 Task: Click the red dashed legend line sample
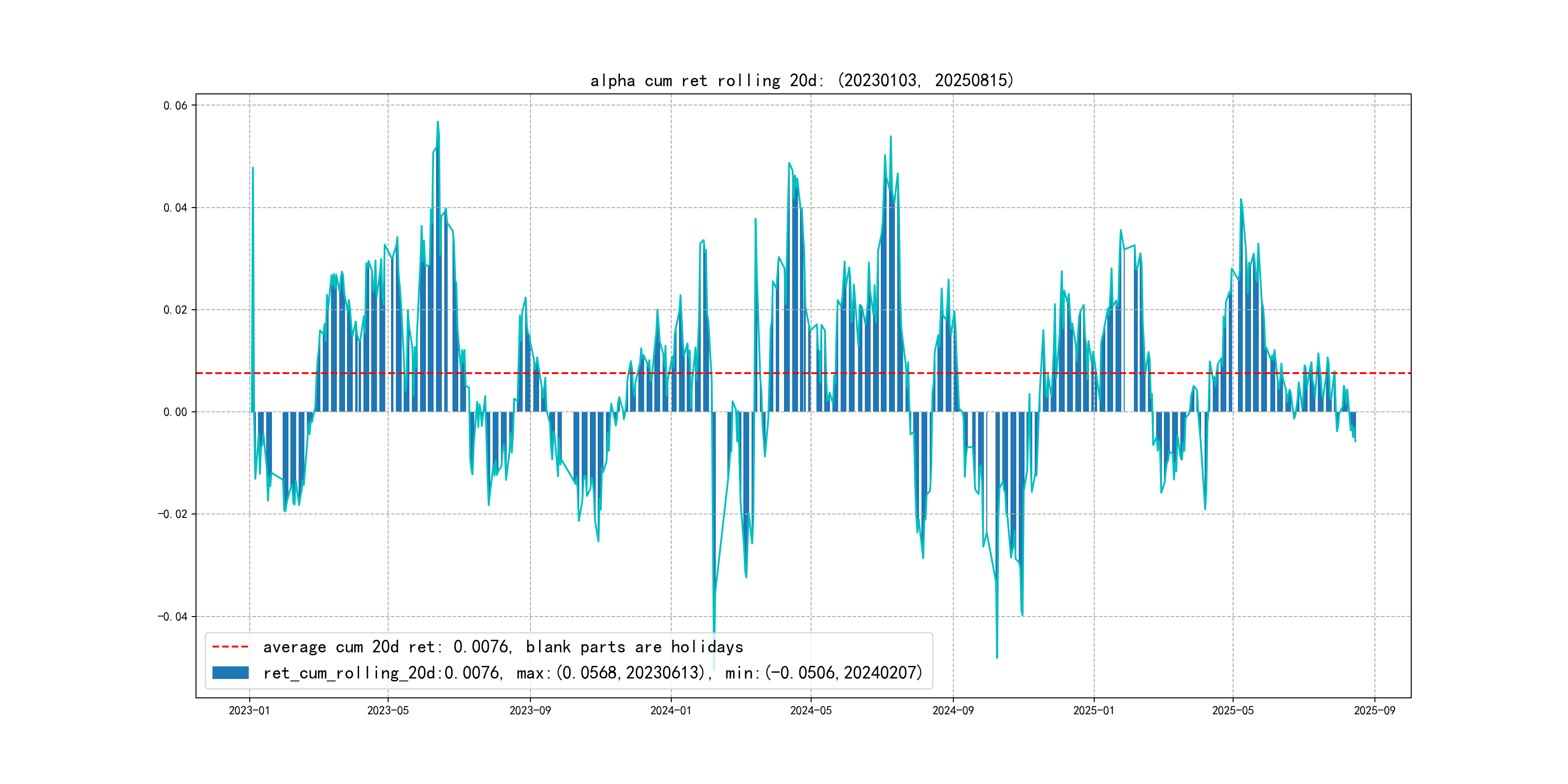pyautogui.click(x=230, y=647)
